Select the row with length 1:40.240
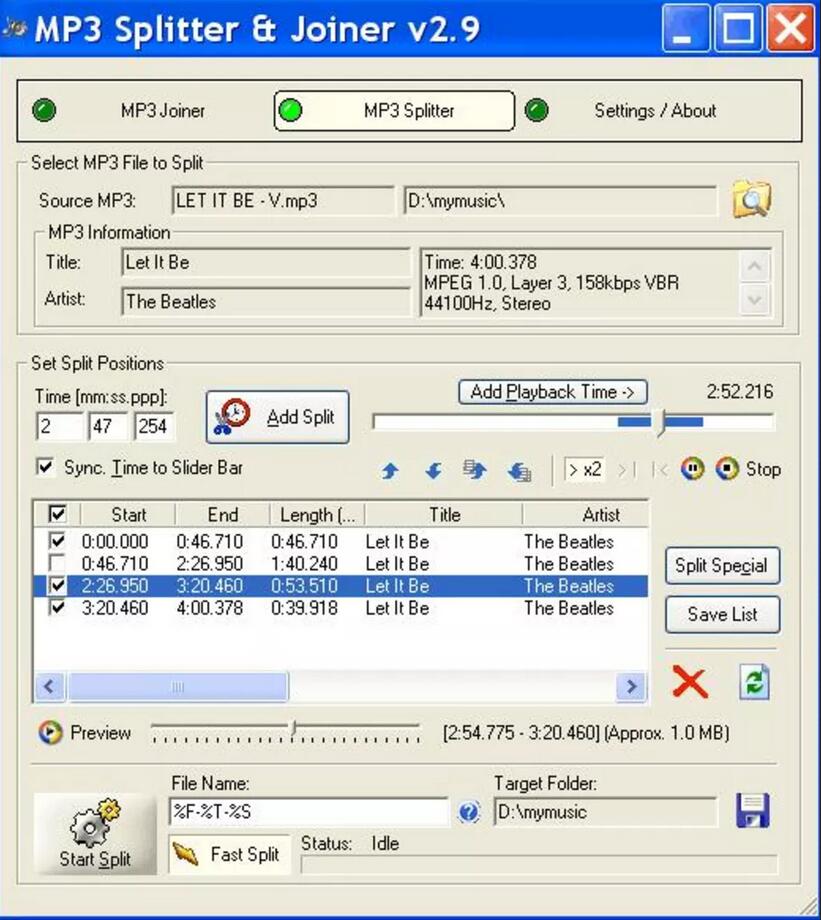 pyautogui.click(x=341, y=563)
